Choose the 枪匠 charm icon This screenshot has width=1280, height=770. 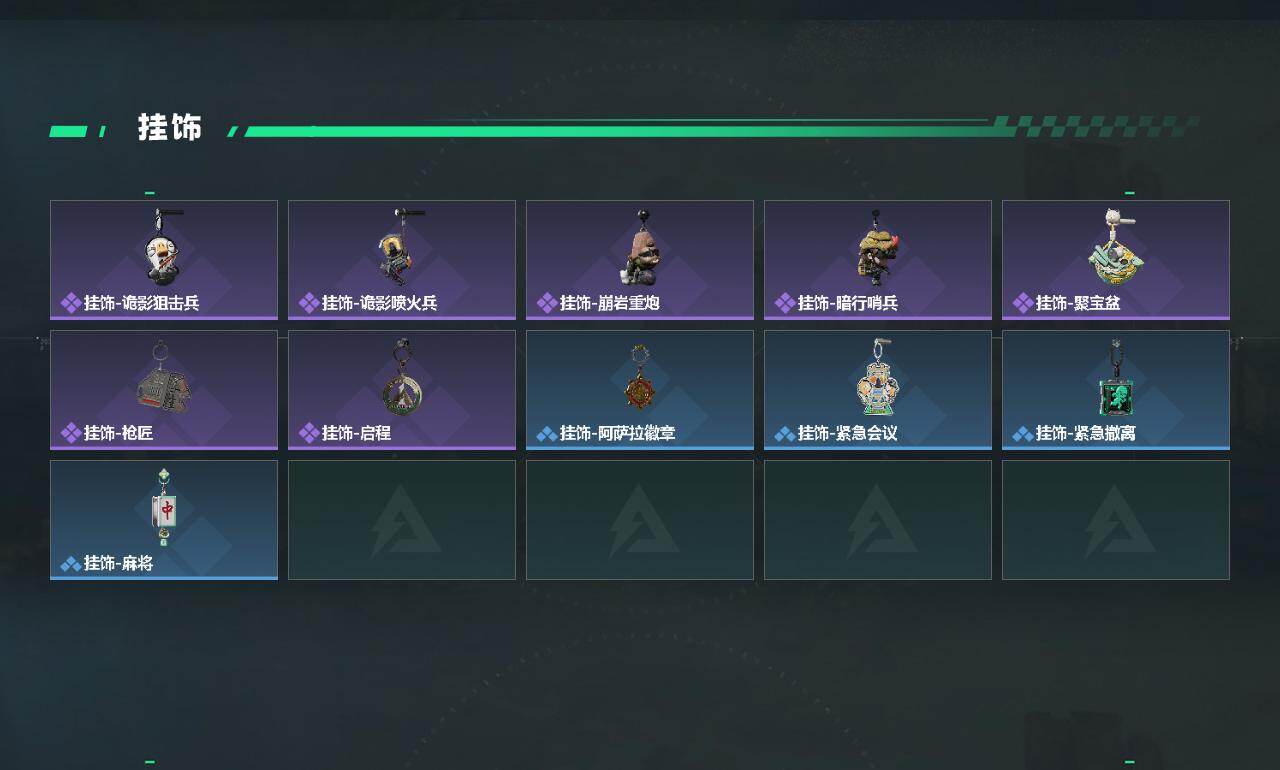(x=163, y=378)
